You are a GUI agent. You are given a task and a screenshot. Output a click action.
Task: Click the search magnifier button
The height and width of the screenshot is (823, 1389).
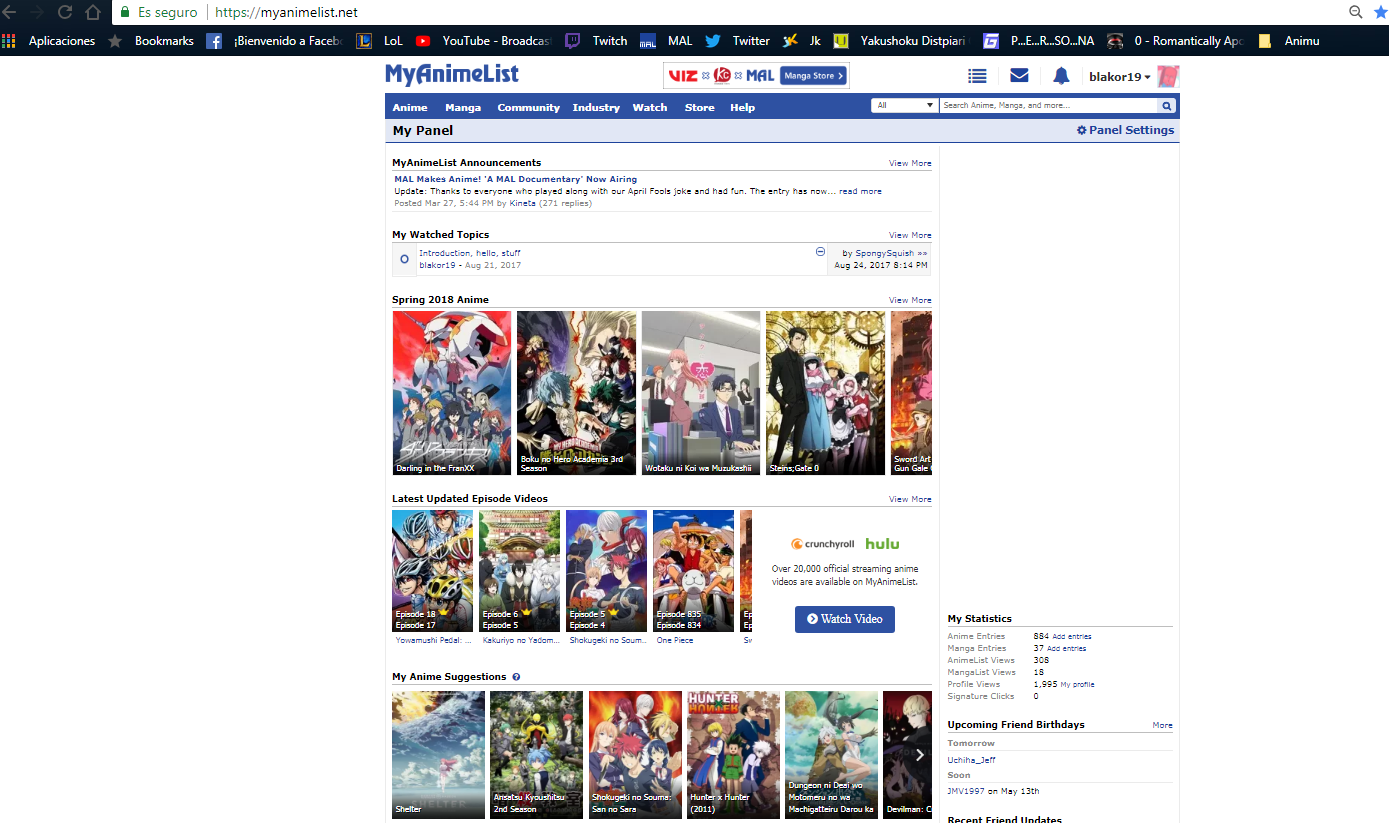pos(1167,106)
